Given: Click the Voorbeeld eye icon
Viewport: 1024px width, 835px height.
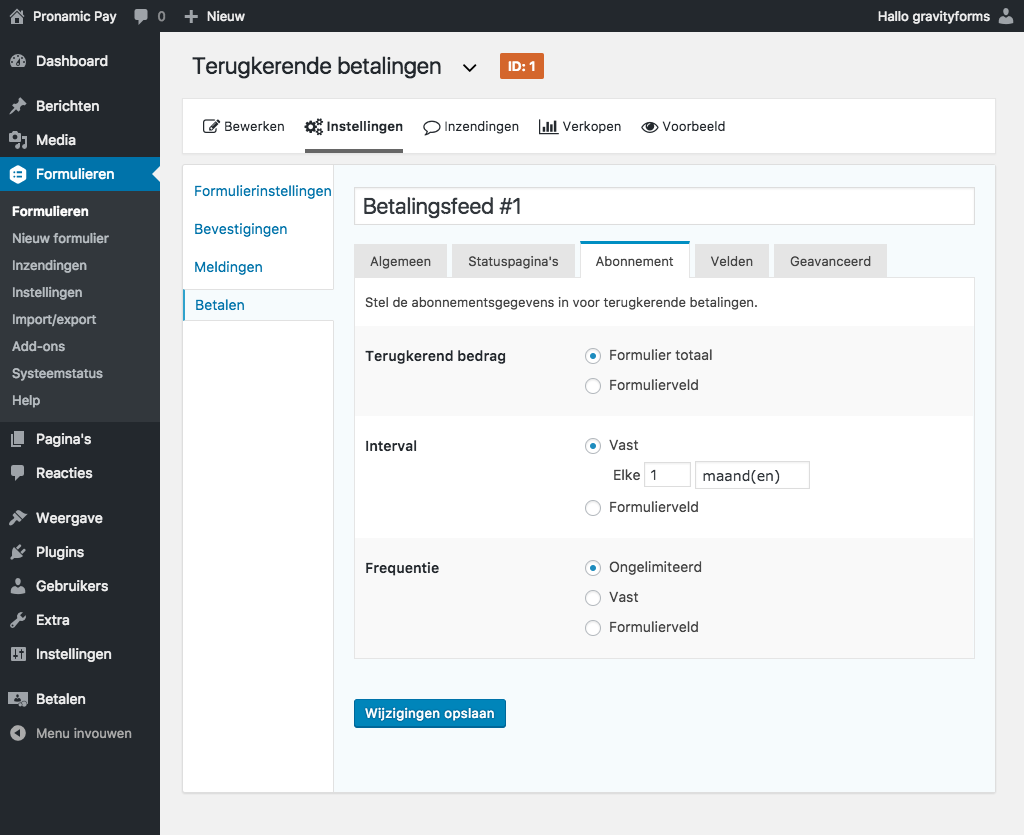Looking at the screenshot, I should click(x=649, y=127).
